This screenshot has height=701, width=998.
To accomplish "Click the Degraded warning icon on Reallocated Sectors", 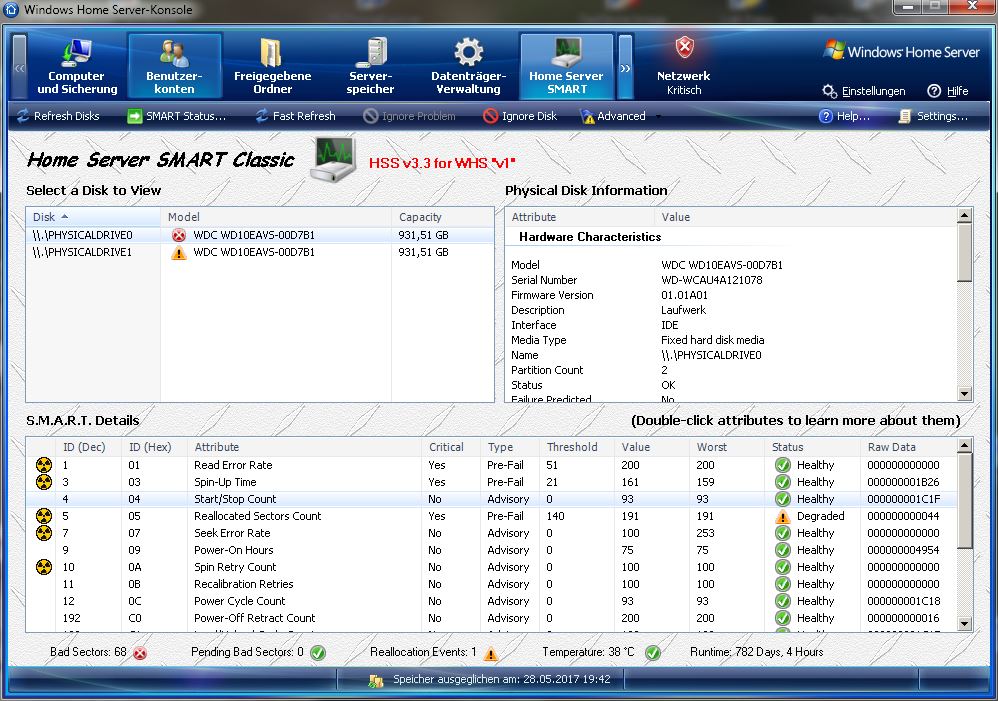I will 783,516.
